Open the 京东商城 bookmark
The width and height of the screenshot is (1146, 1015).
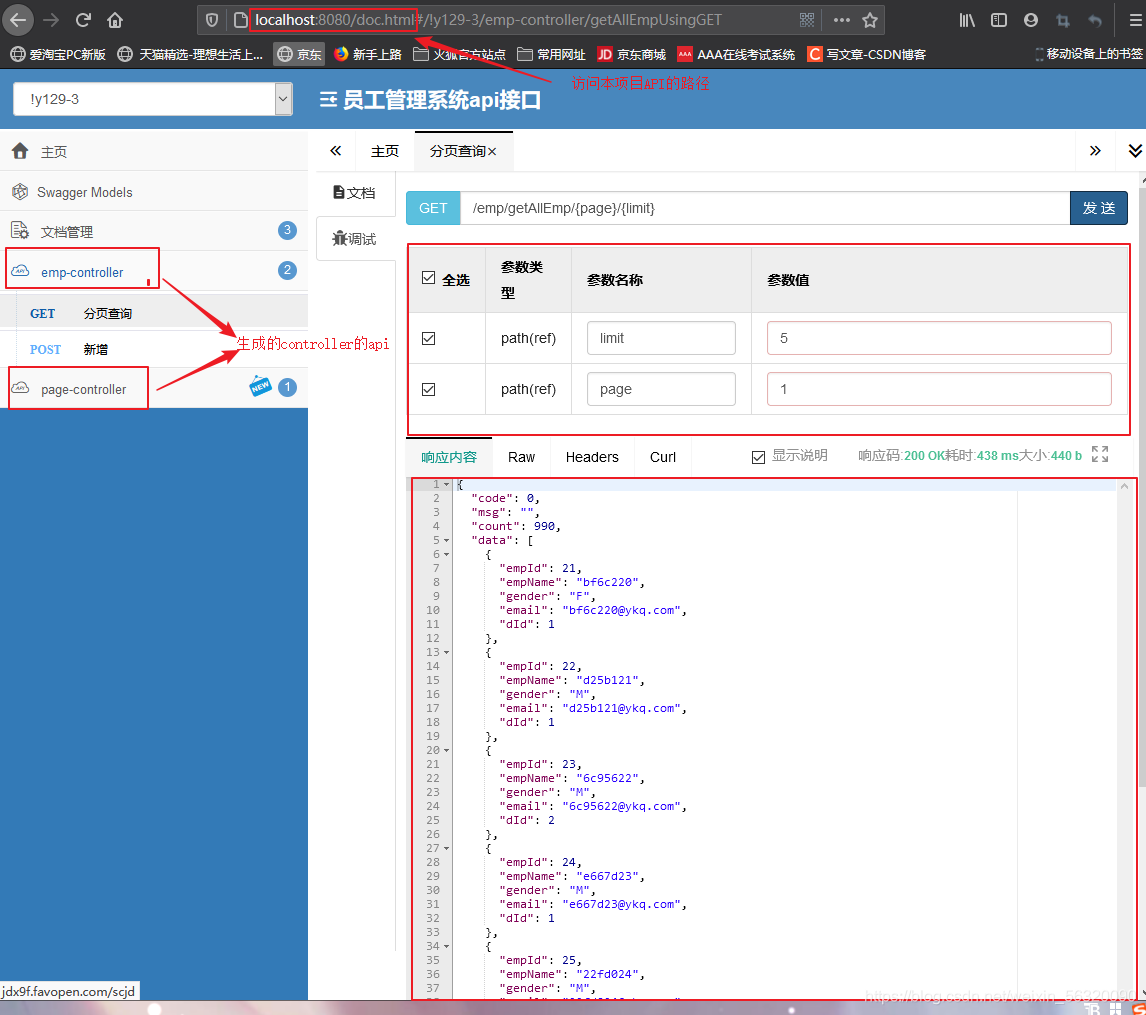tap(631, 54)
